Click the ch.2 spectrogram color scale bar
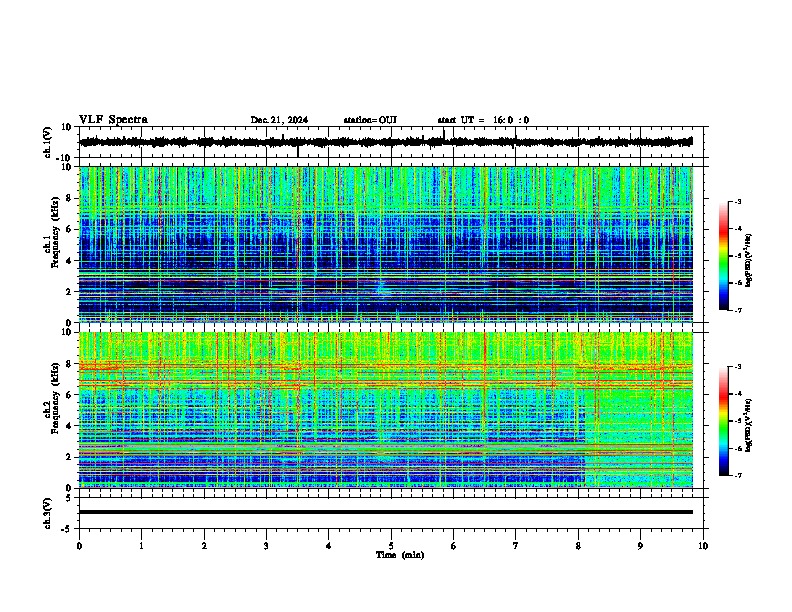792x612 pixels. 724,421
